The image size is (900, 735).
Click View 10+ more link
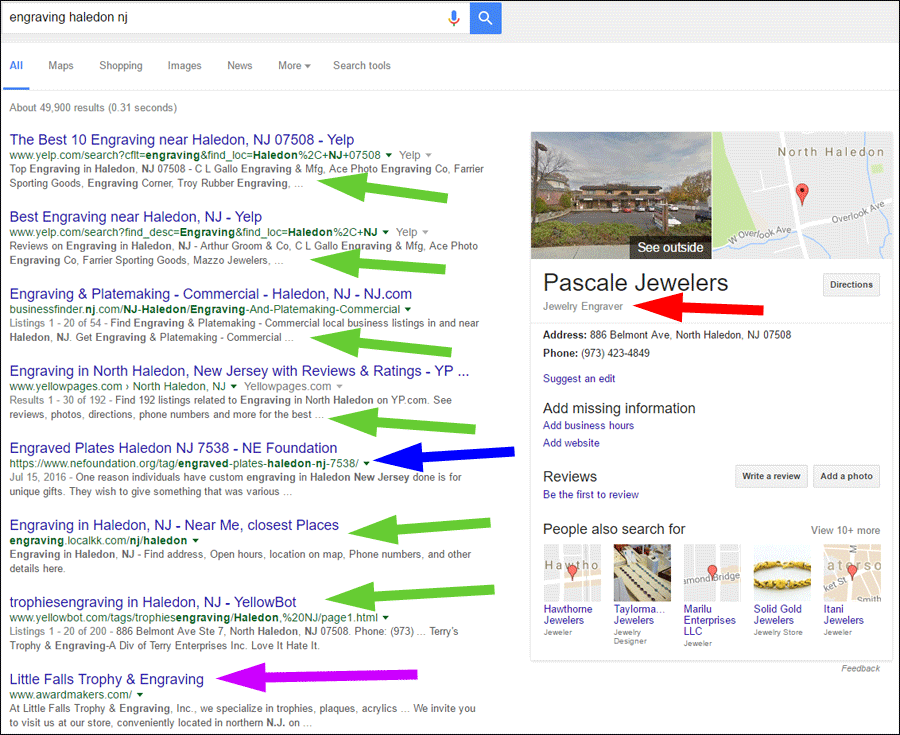pyautogui.click(x=845, y=530)
